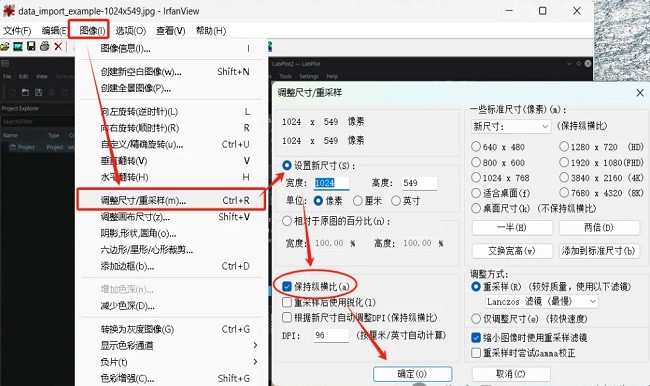Choose the 1920 x 1080 (FHD) size
This screenshot has width=650, height=386.
click(564, 162)
